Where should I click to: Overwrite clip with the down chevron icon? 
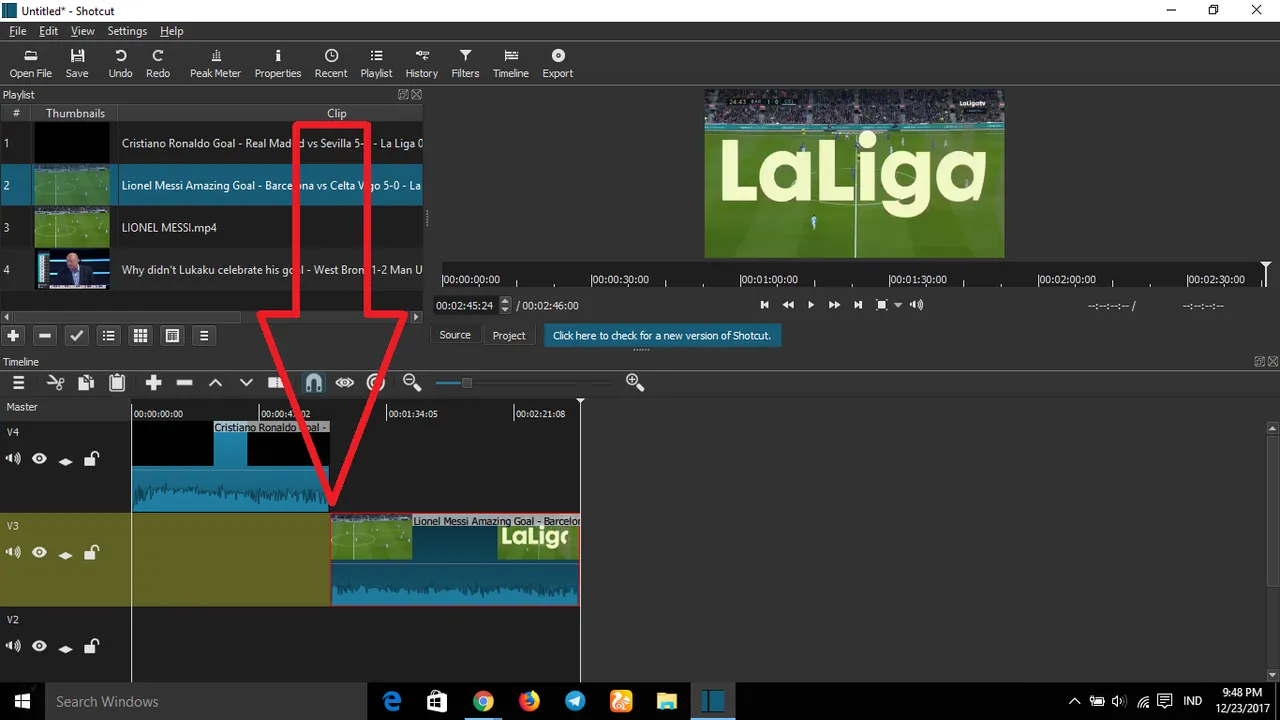point(246,382)
